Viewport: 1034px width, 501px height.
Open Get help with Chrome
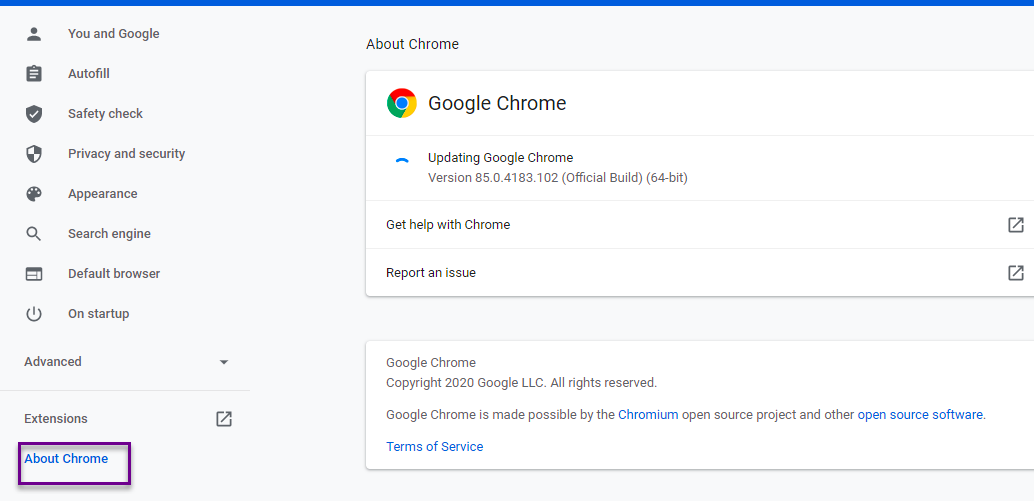pyautogui.click(x=448, y=225)
